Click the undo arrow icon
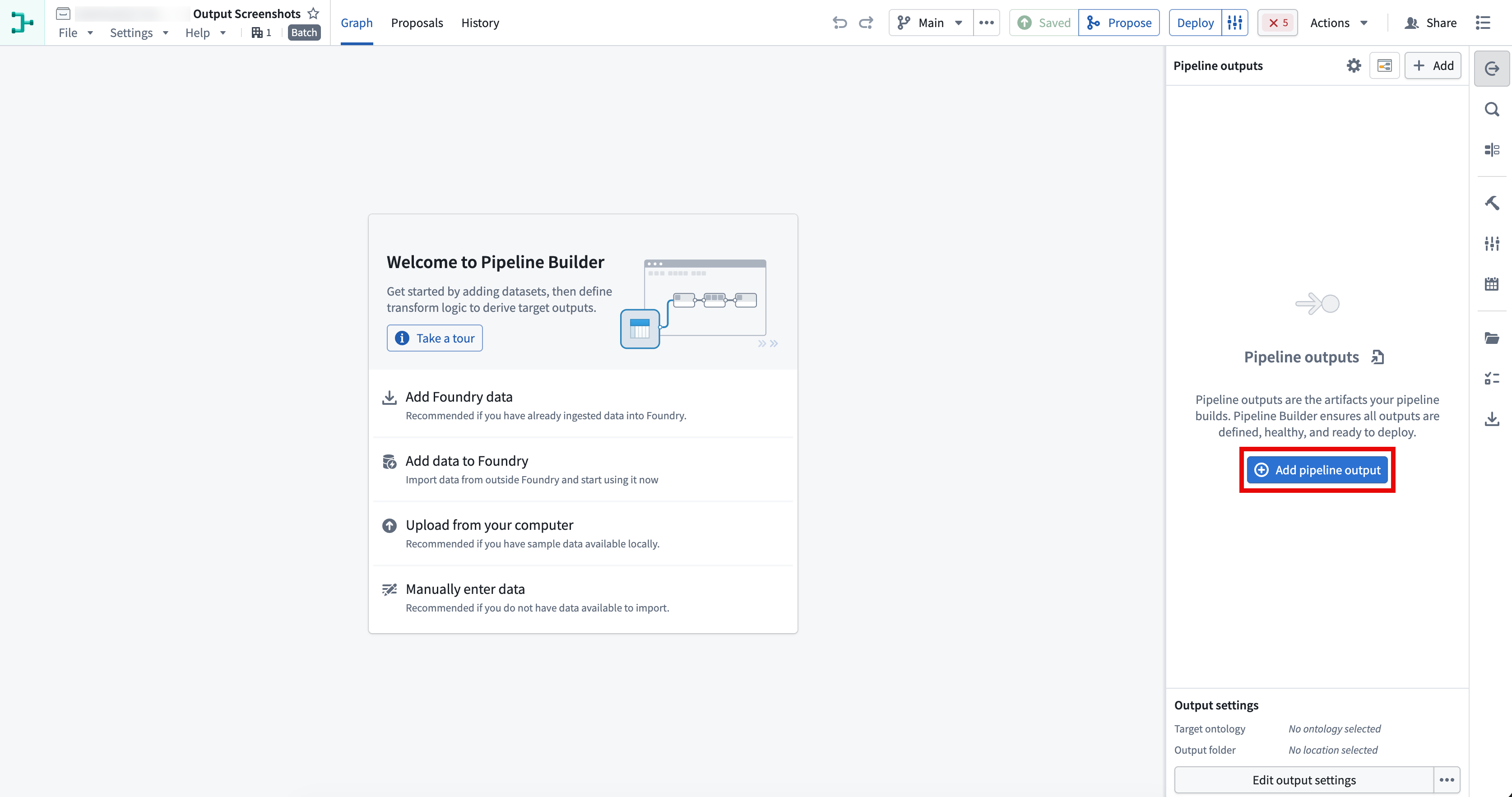Viewport: 1512px width, 797px height. (x=840, y=23)
